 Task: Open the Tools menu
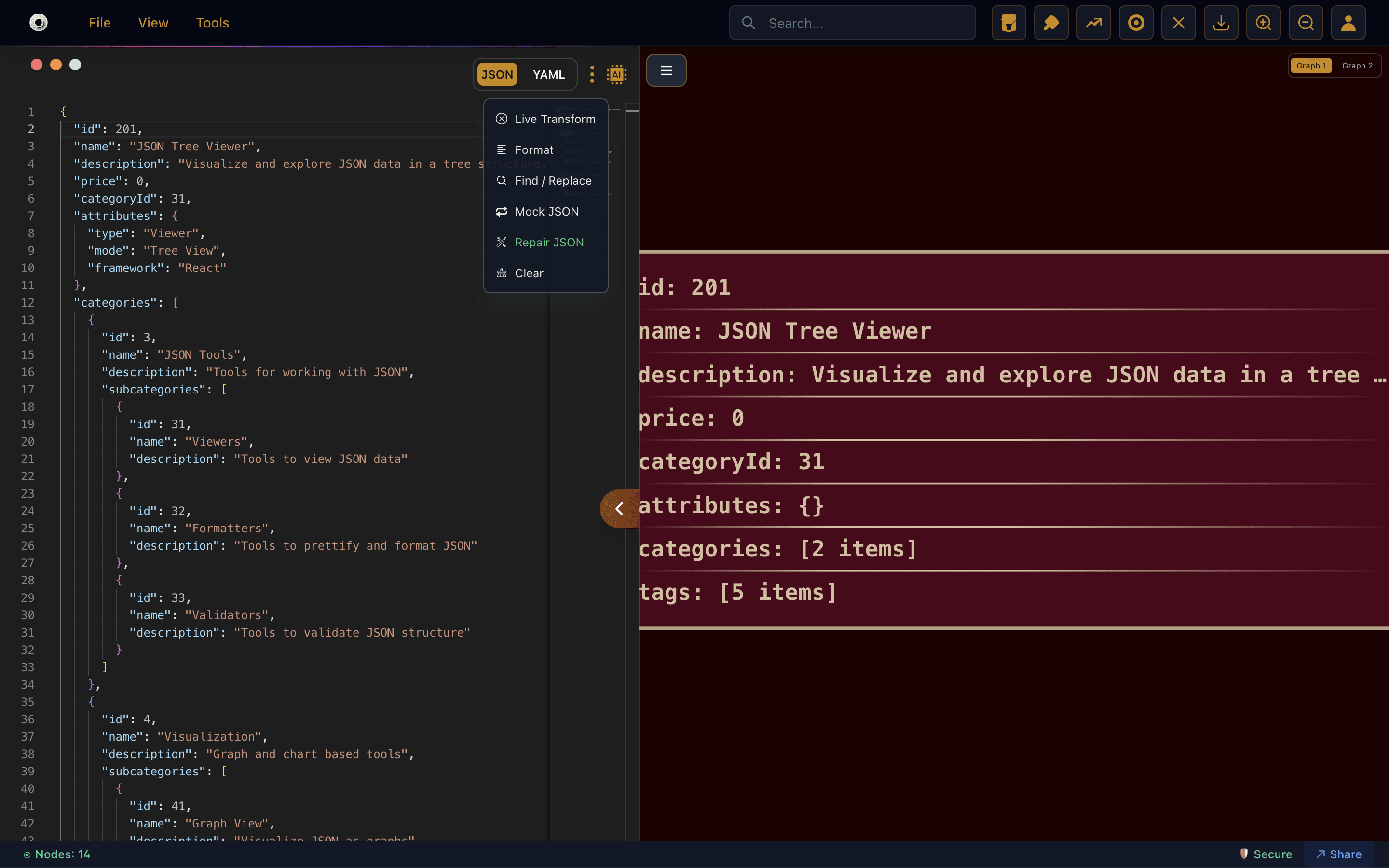[212, 23]
